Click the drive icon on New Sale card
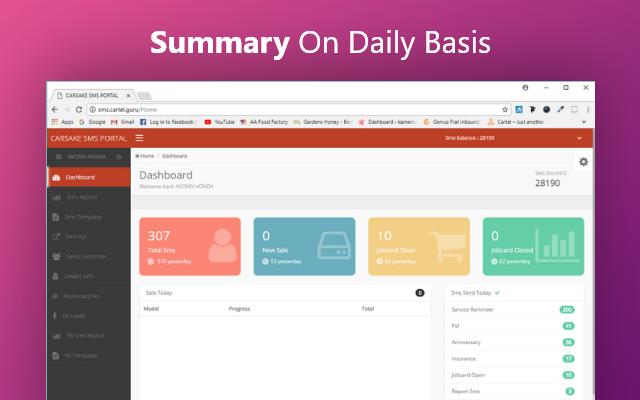Screen dimensions: 640x400 [334, 245]
